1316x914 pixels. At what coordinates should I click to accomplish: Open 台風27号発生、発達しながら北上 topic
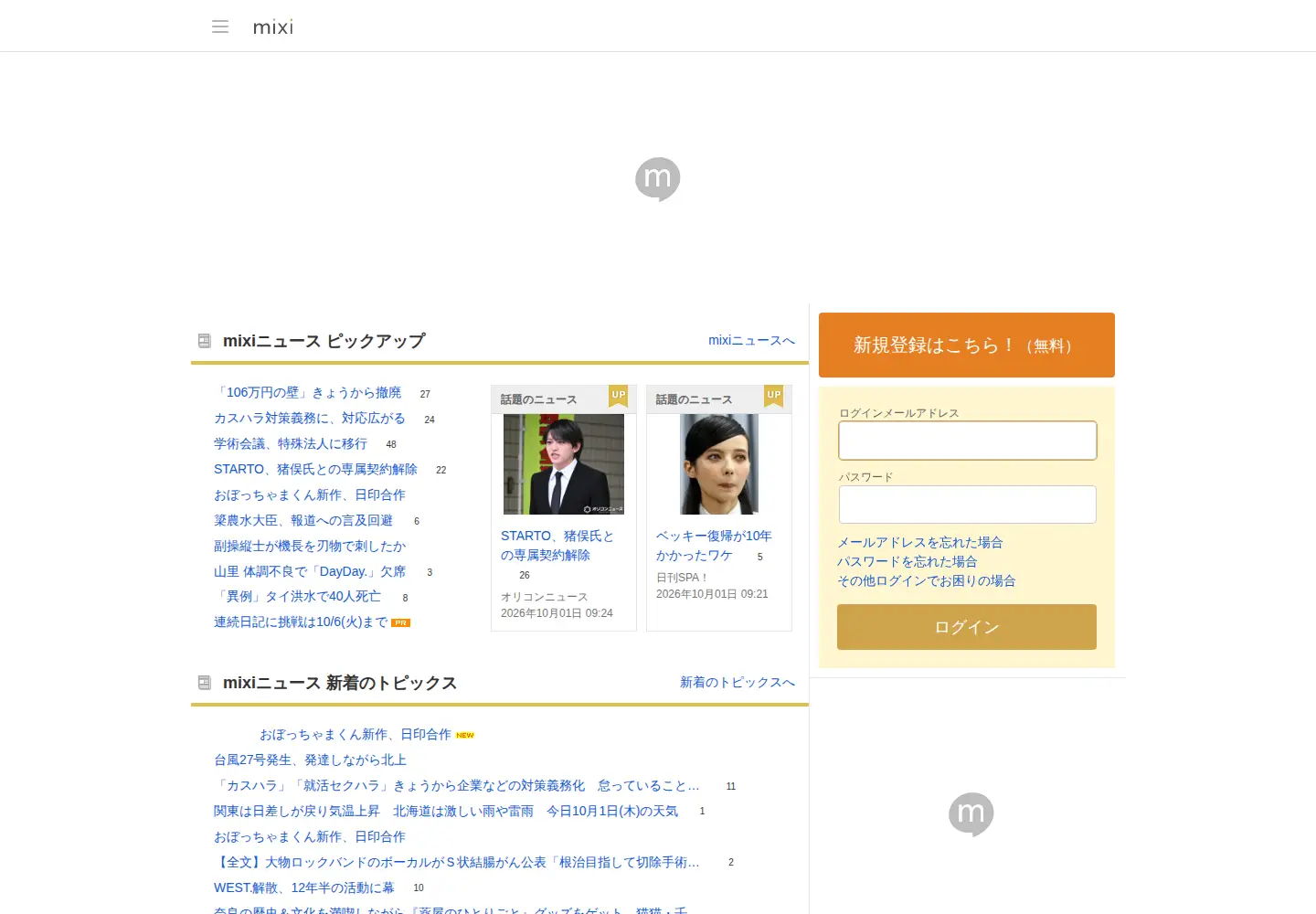coord(310,760)
